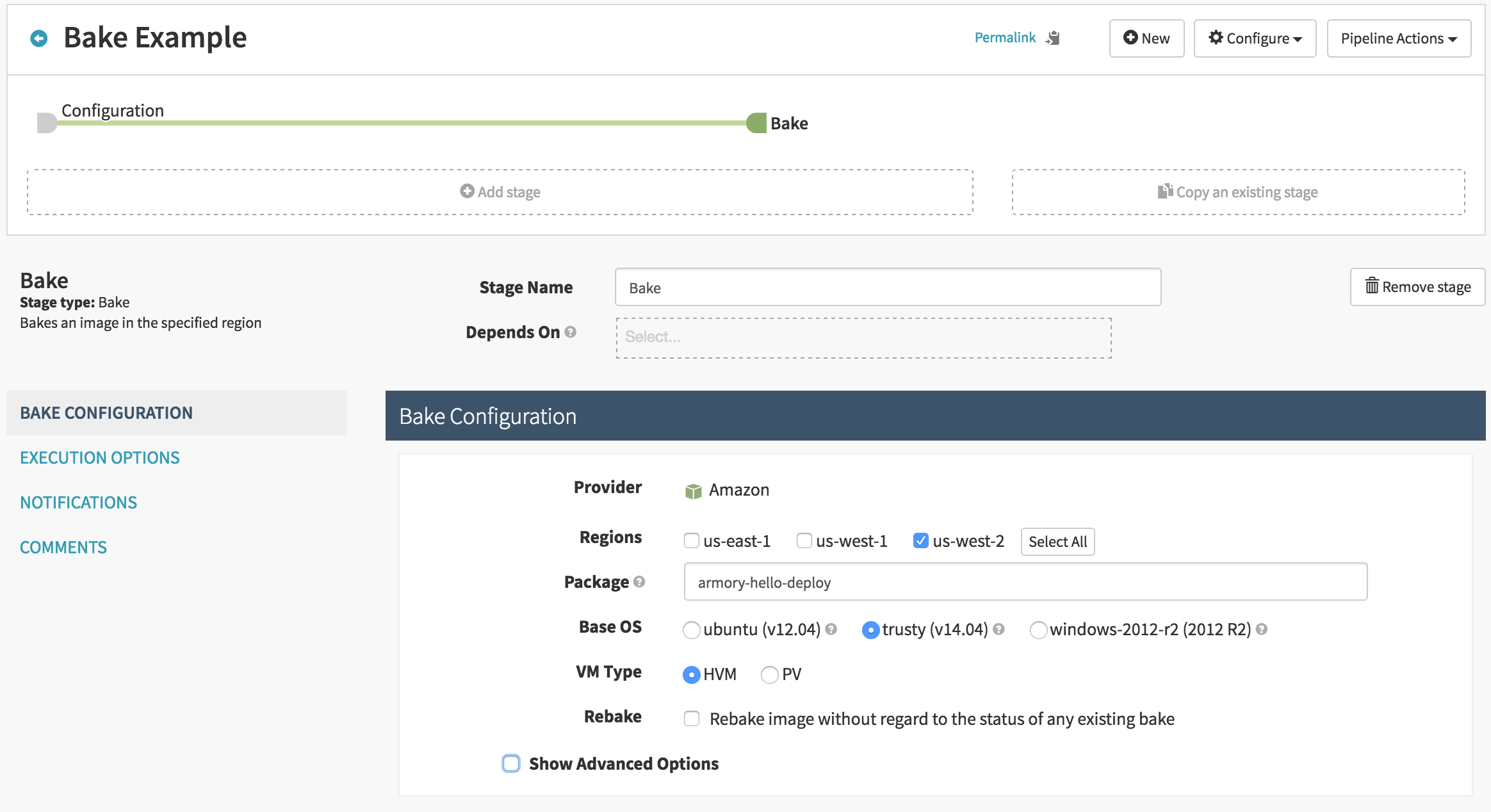1491x812 pixels.
Task: Click the Select All regions button
Action: pos(1057,542)
